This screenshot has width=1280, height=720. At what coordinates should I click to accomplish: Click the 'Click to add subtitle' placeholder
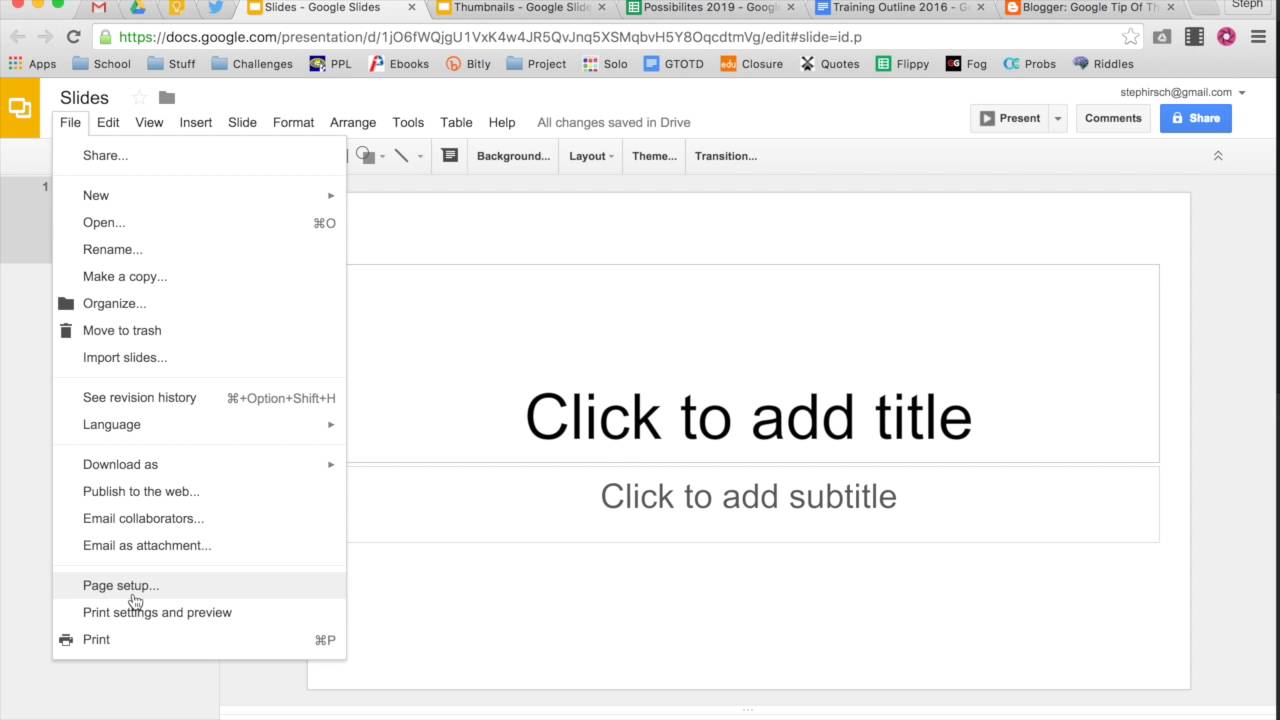point(748,497)
